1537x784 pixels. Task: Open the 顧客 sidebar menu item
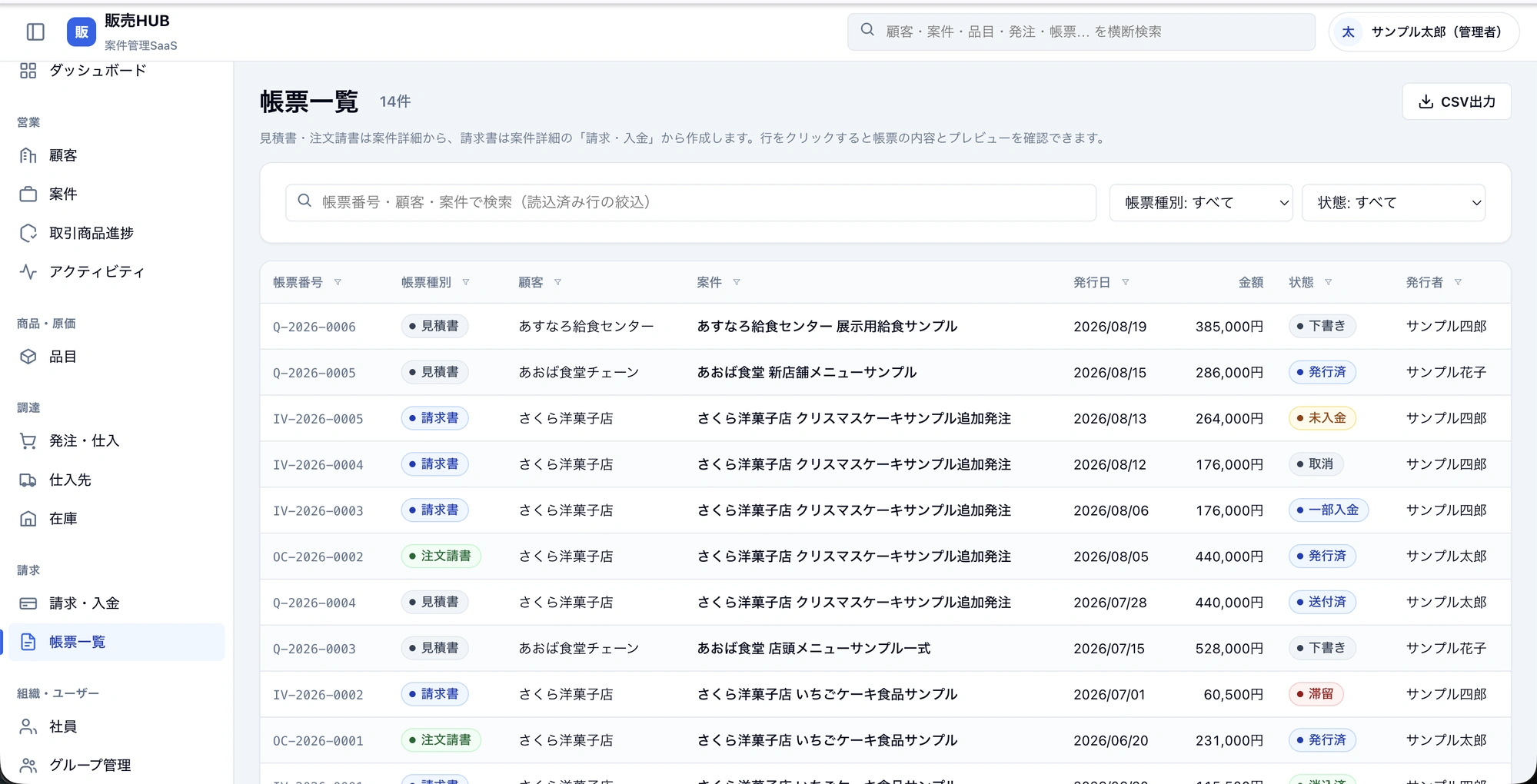[x=116, y=155]
